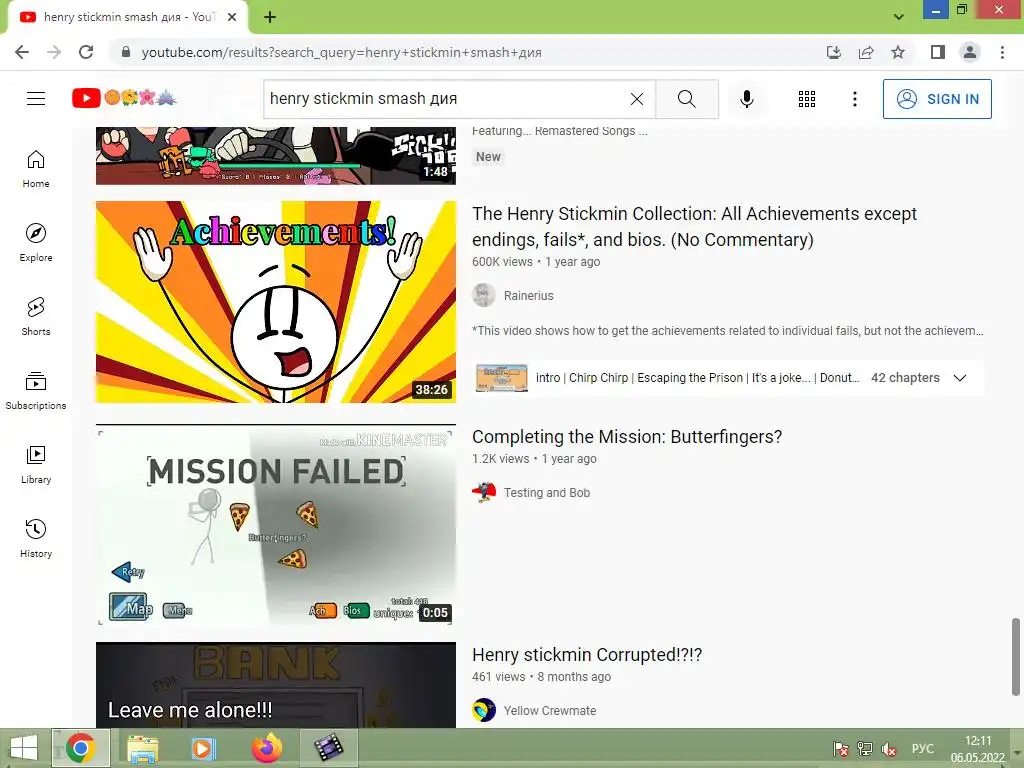This screenshot has width=1024, height=768.
Task: Click the Chrome taskbar icon
Action: pos(81,748)
